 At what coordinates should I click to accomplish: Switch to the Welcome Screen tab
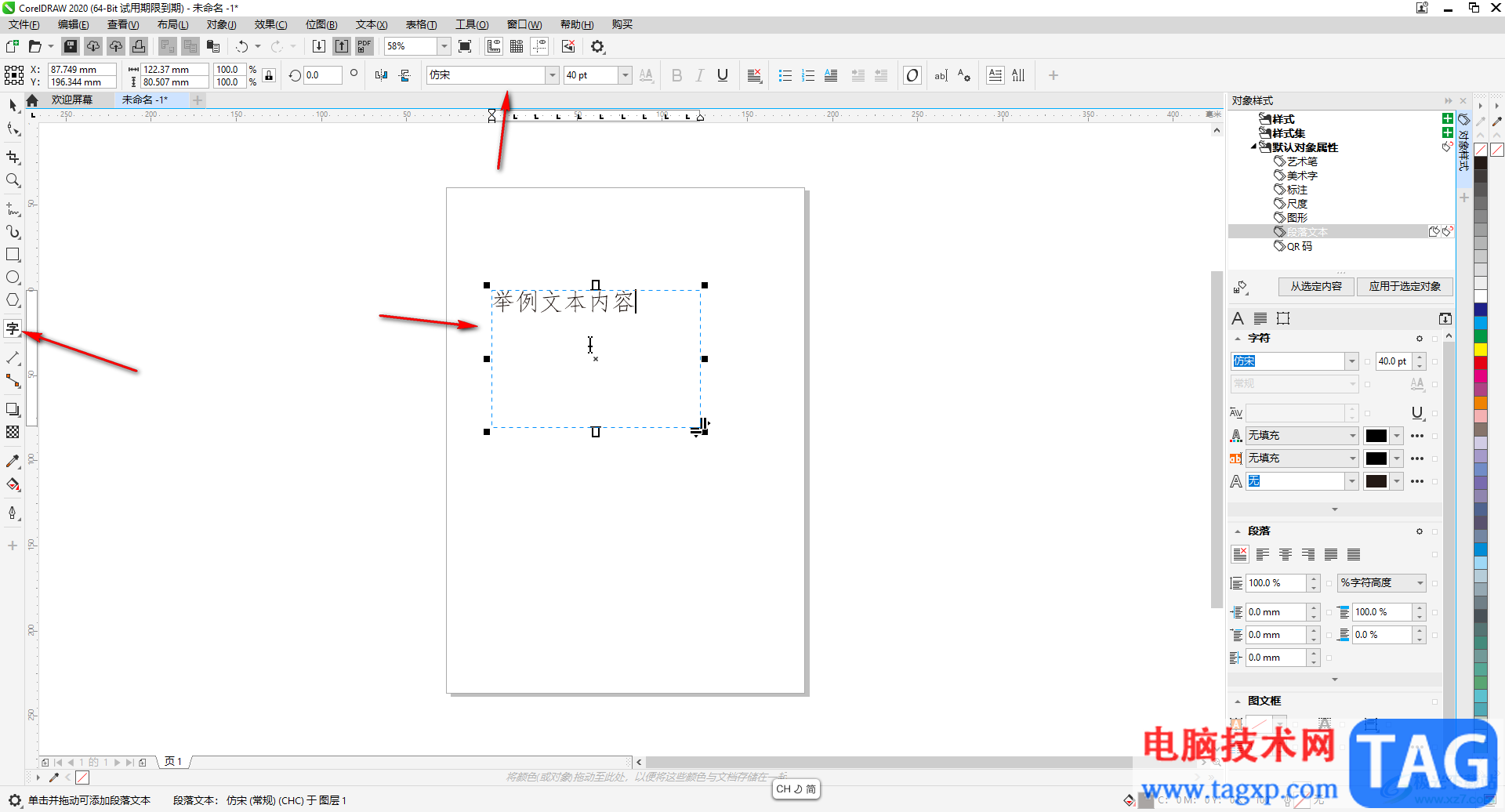(72, 100)
